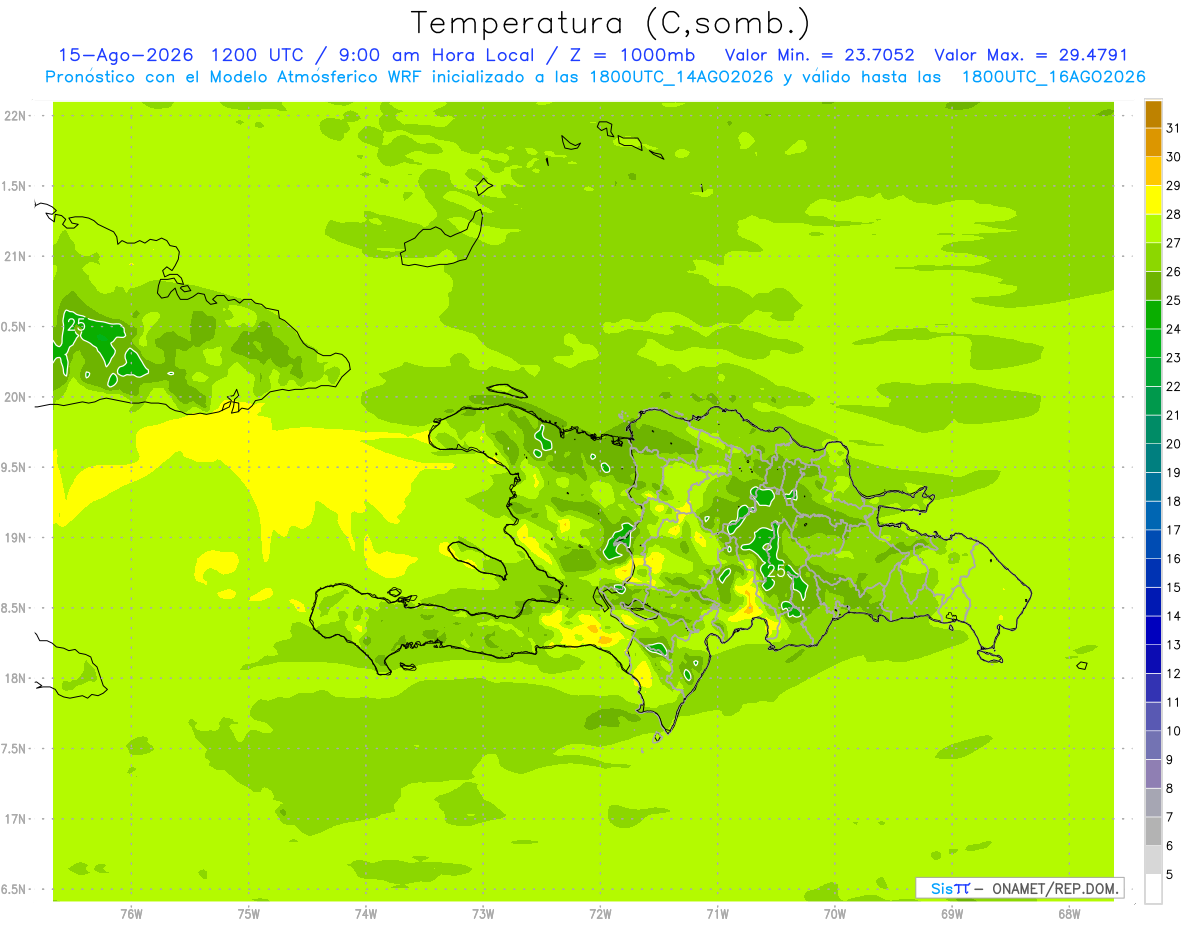Click the legend value 21

click(x=1174, y=414)
